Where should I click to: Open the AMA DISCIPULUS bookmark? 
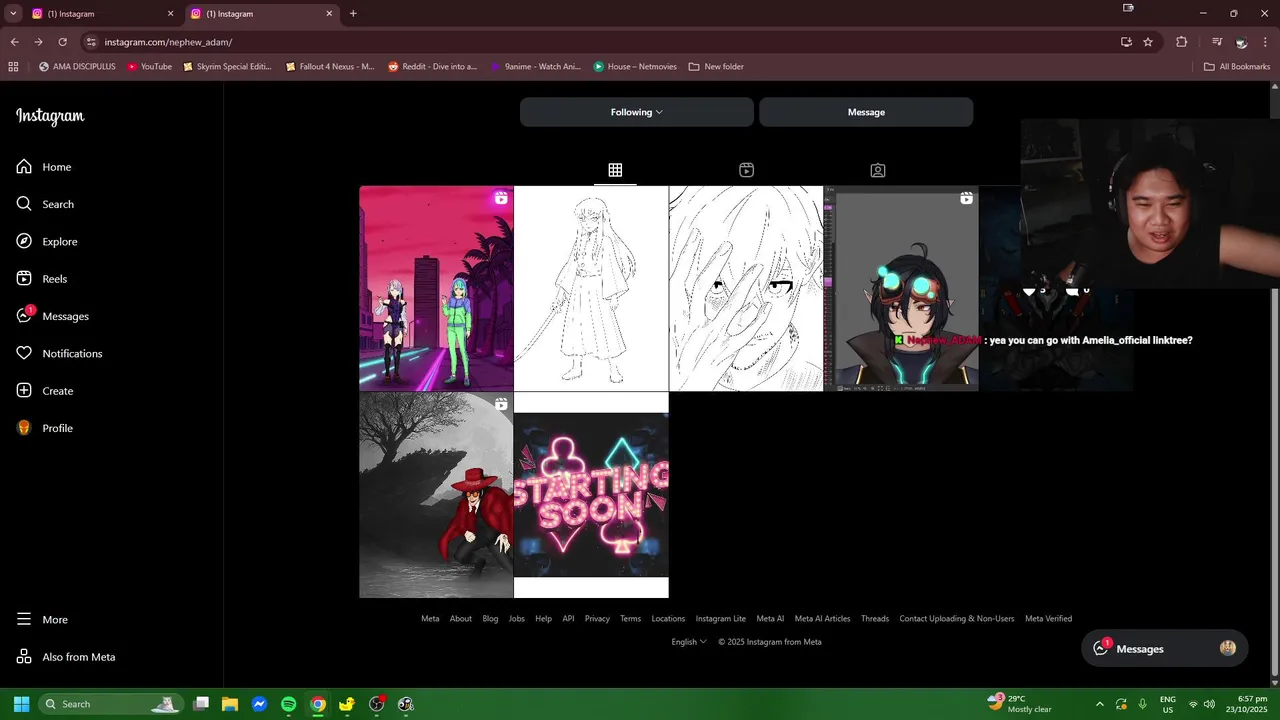[x=77, y=67]
